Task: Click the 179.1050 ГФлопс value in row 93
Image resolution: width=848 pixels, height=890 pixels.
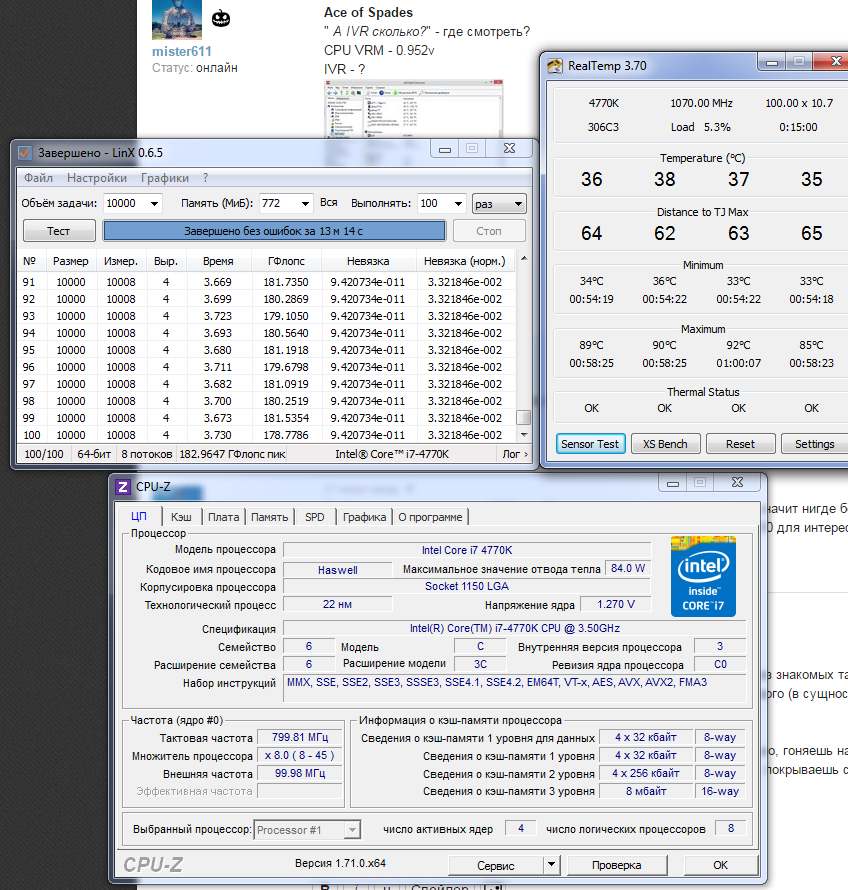Action: coord(286,316)
